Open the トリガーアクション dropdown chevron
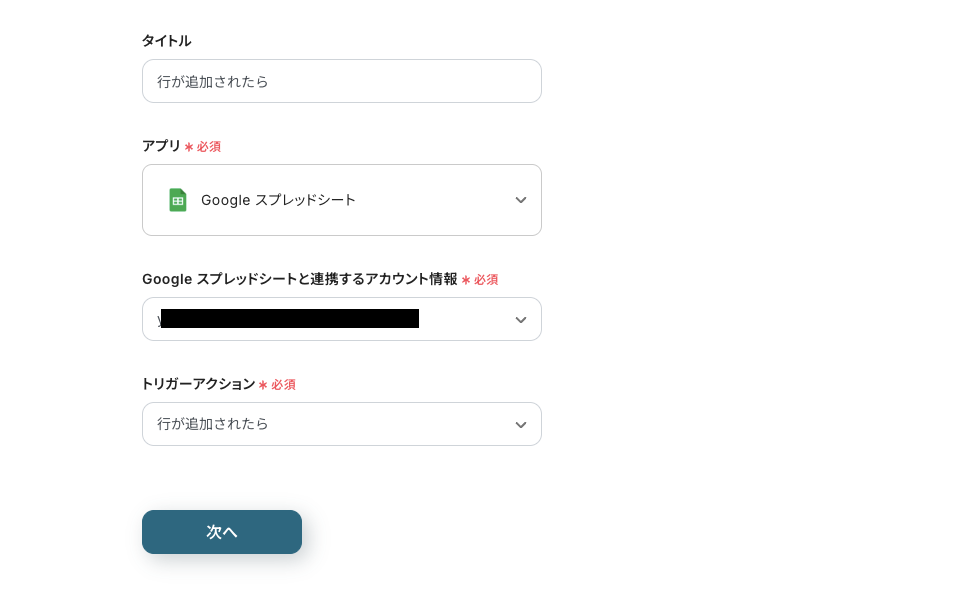 point(521,424)
